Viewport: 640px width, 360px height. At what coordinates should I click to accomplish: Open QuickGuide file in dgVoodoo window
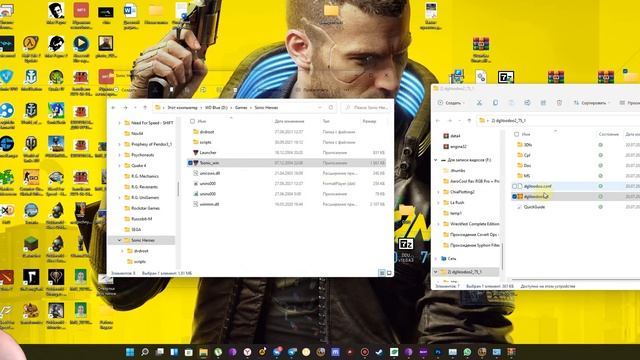pos(534,207)
